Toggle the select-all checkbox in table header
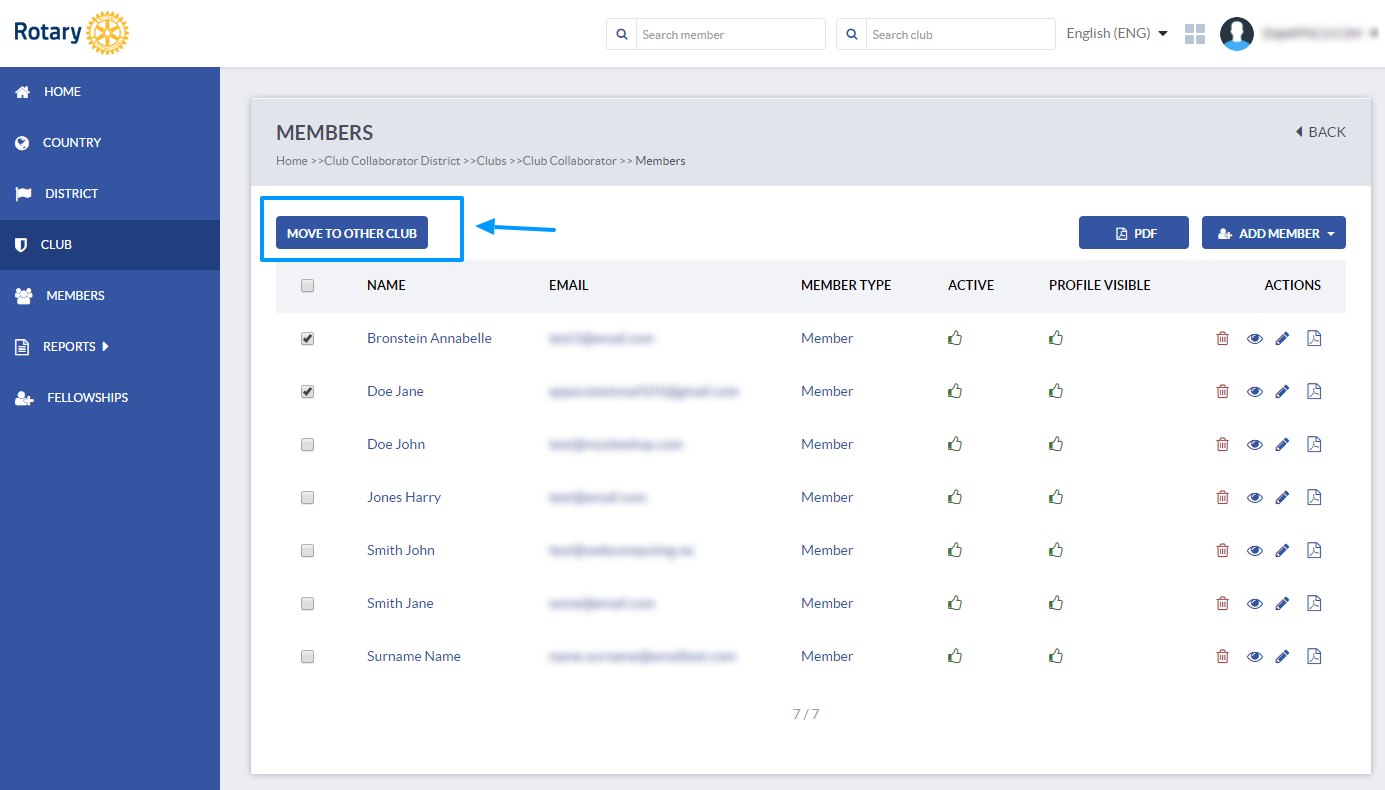1385x790 pixels. tap(307, 285)
